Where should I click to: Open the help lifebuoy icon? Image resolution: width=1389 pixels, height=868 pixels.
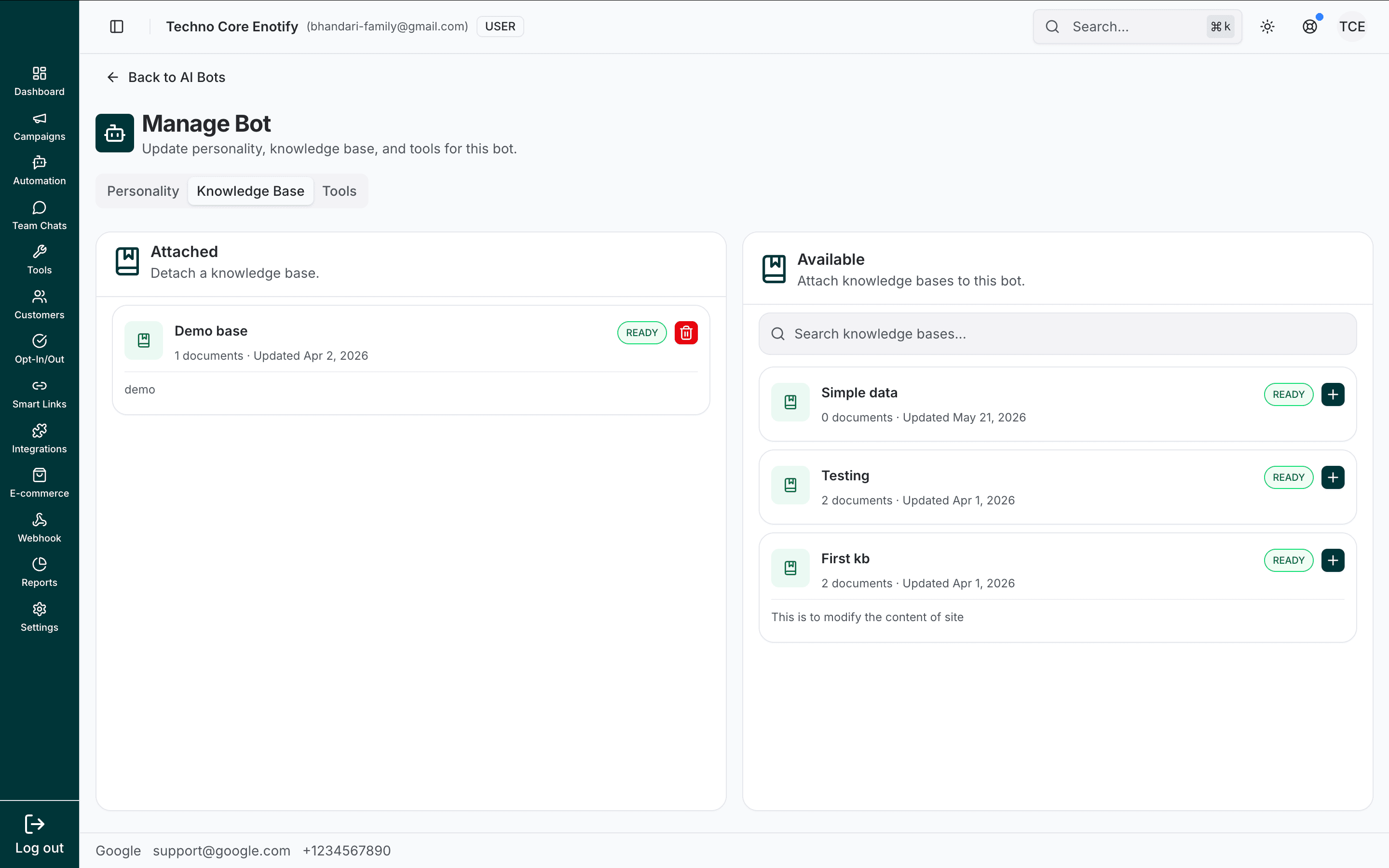pyautogui.click(x=1310, y=27)
